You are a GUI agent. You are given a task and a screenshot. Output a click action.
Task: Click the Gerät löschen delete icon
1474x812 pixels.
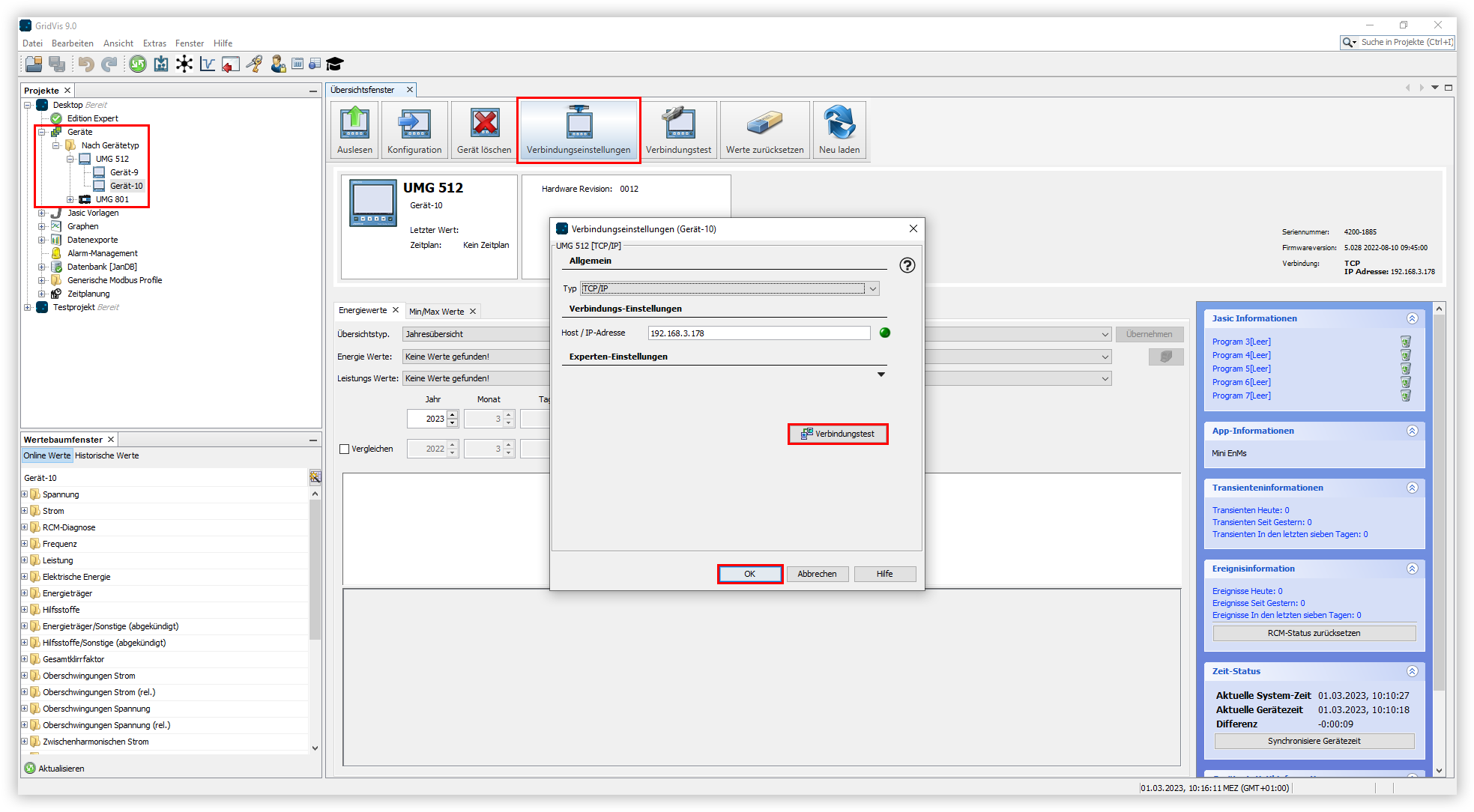[x=483, y=129]
